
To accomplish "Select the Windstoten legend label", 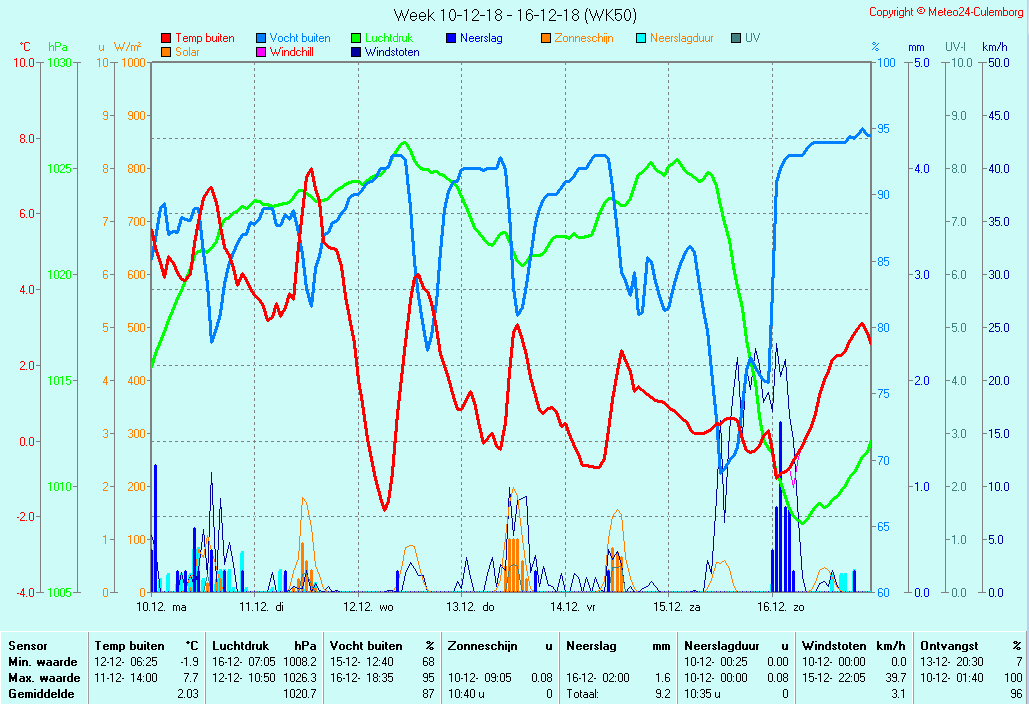I will click(x=392, y=53).
